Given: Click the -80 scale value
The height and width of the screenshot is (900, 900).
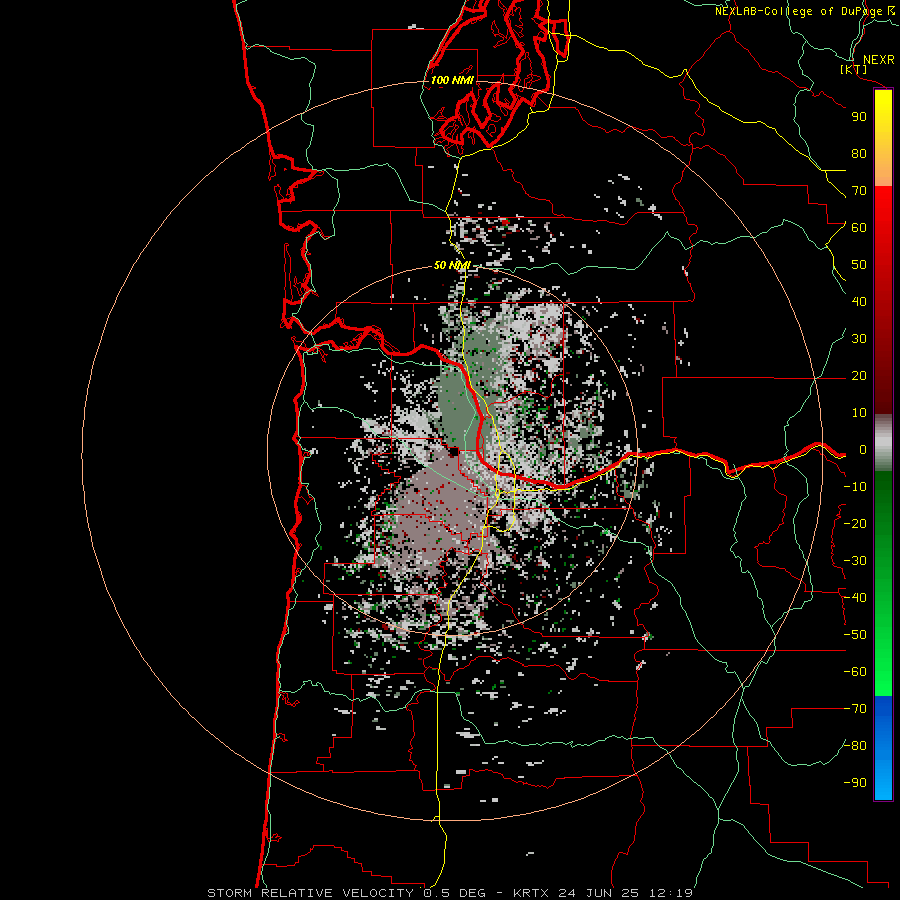Looking at the screenshot, I should pyautogui.click(x=855, y=746).
